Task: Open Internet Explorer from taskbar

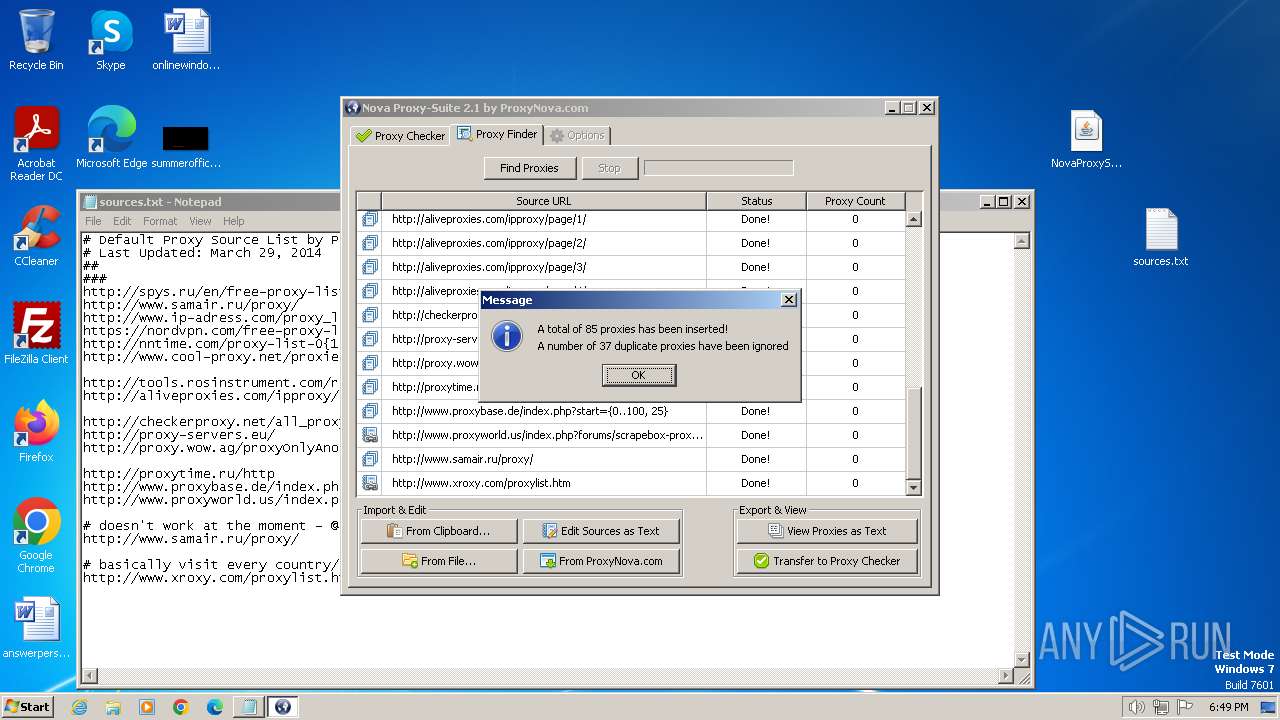Action: point(79,707)
